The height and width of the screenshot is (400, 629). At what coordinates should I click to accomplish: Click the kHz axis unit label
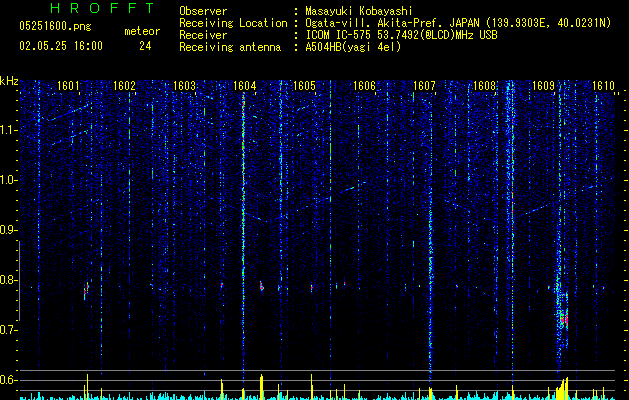(9, 81)
